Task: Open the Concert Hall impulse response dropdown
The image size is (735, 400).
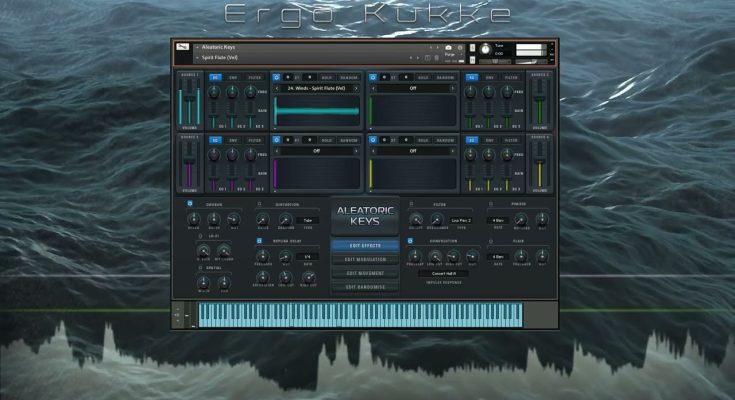Action: [x=446, y=273]
